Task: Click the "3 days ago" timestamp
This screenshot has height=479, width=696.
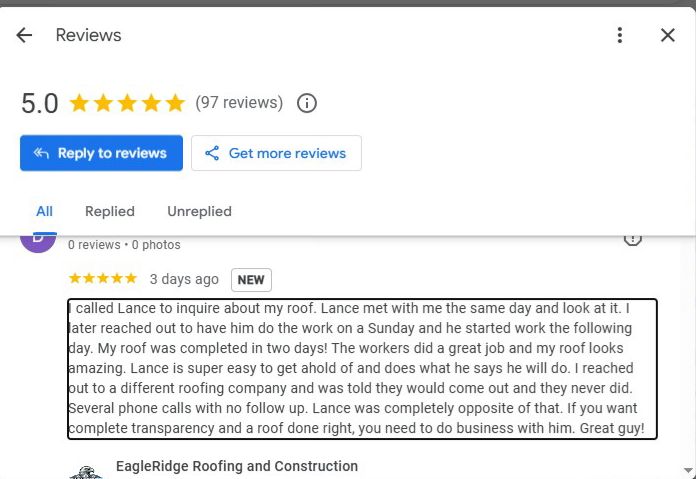Action: click(184, 280)
